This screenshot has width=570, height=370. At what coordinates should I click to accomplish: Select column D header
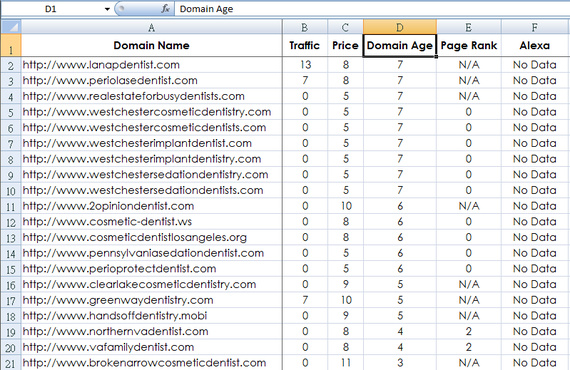point(400,27)
